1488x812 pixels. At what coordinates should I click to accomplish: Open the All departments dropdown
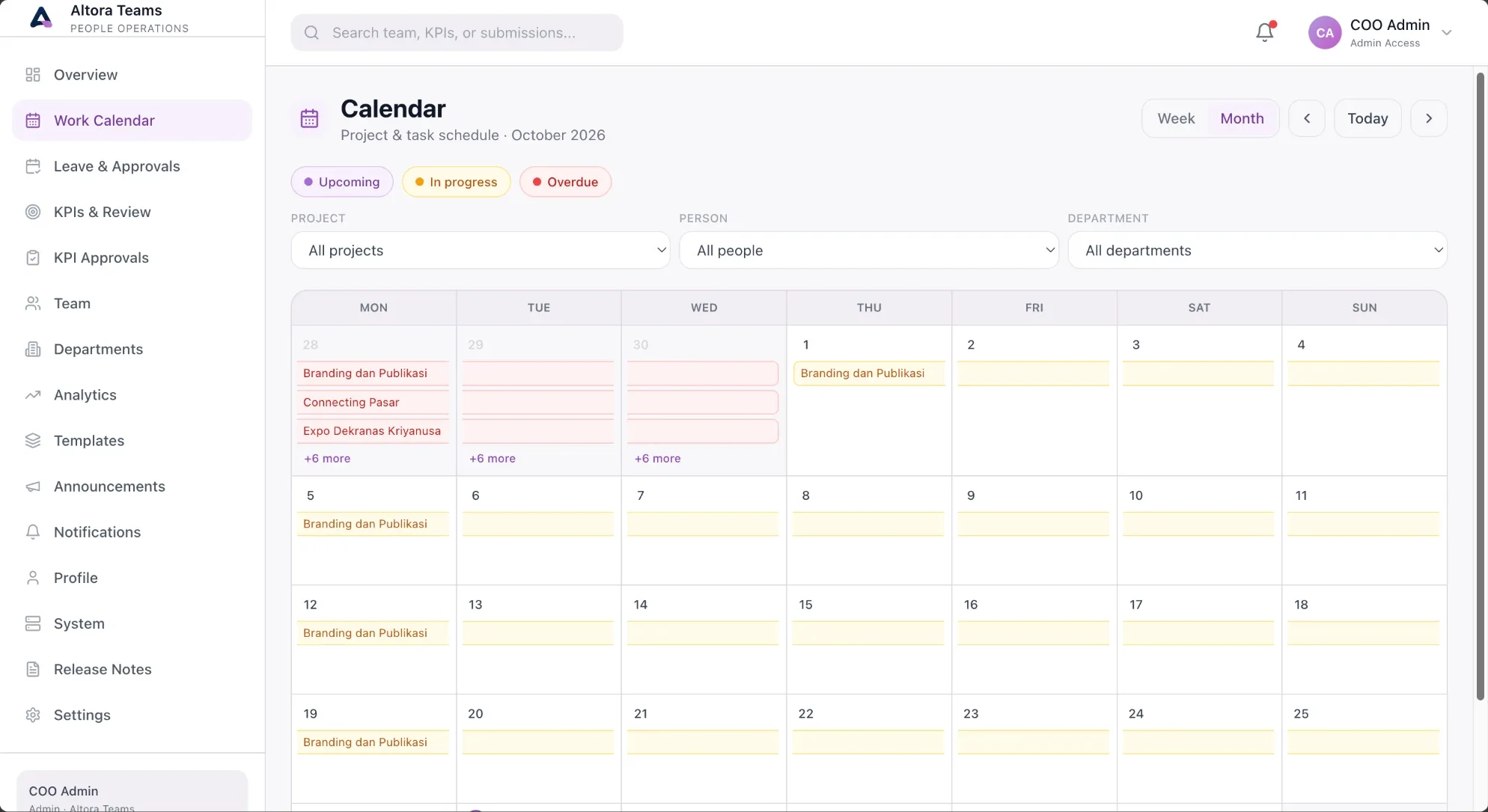click(x=1257, y=250)
